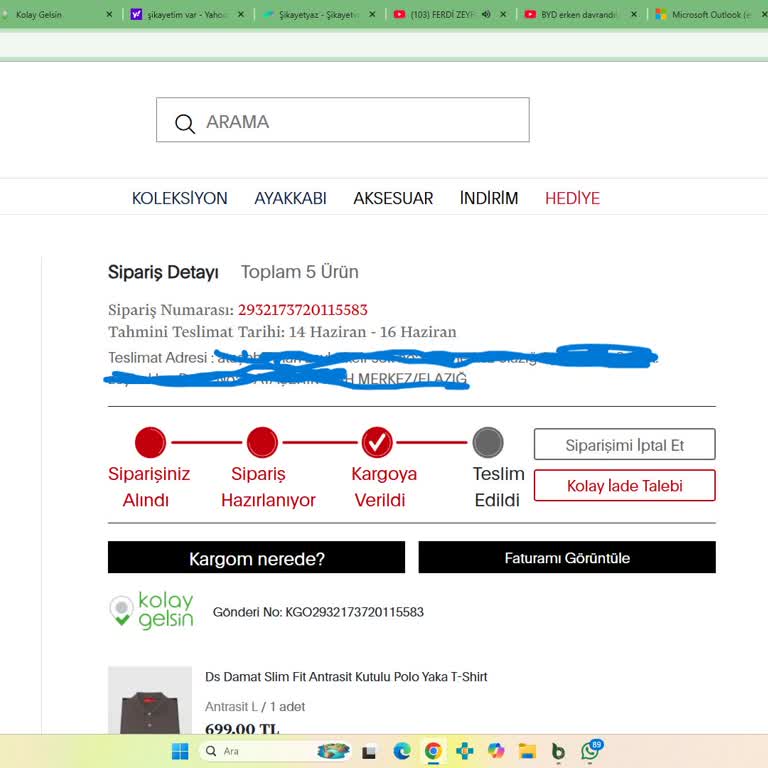Screen dimensions: 768x768
Task: Switch to the Kolay Gelsin tab
Action: coord(51,15)
